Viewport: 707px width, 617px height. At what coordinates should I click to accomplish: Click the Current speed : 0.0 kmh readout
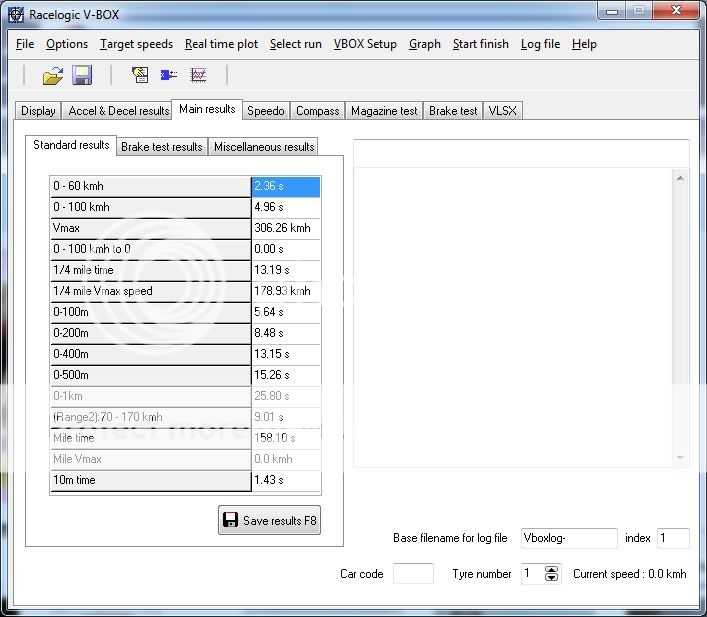tap(629, 574)
